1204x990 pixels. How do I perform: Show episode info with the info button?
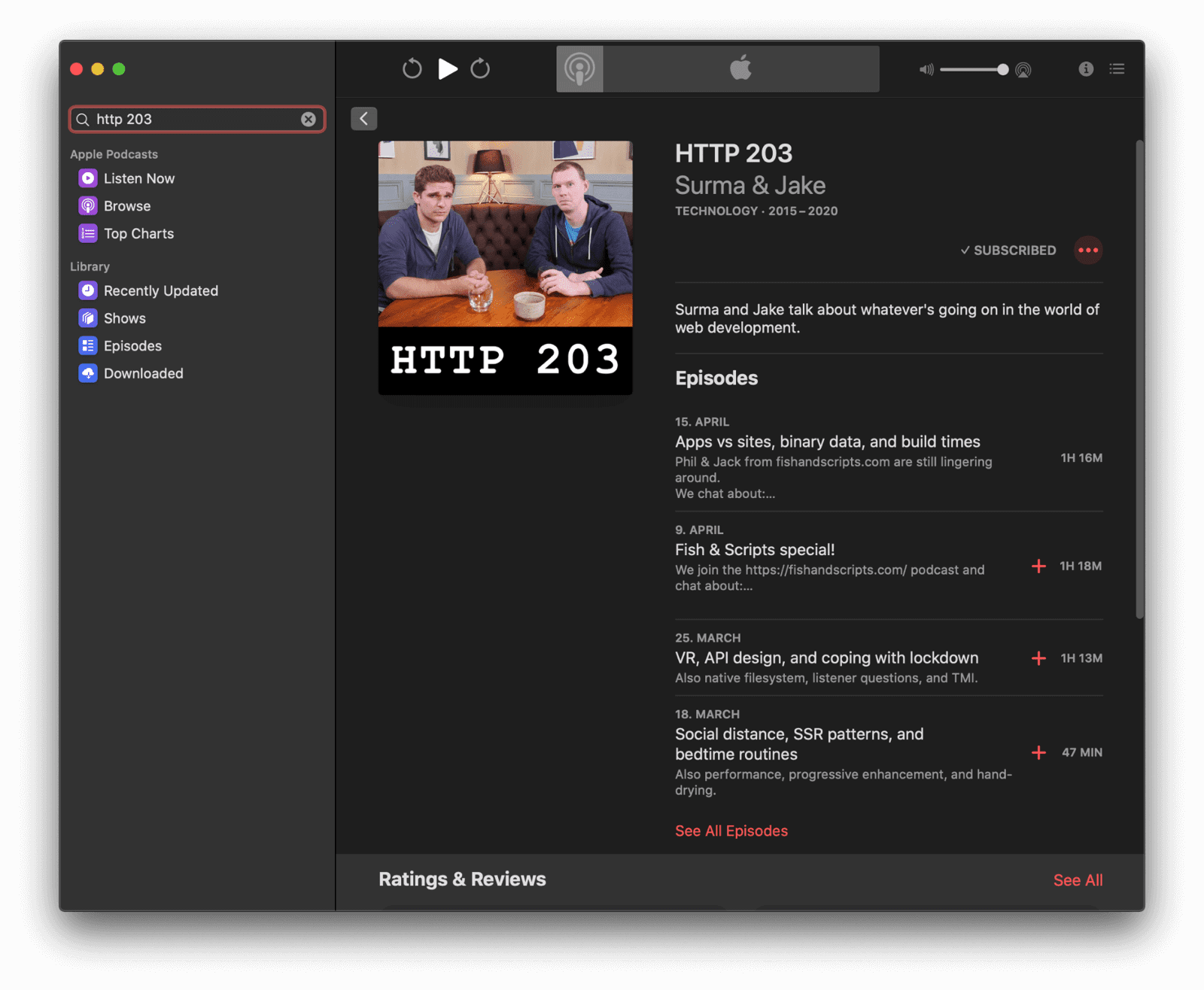coord(1086,68)
